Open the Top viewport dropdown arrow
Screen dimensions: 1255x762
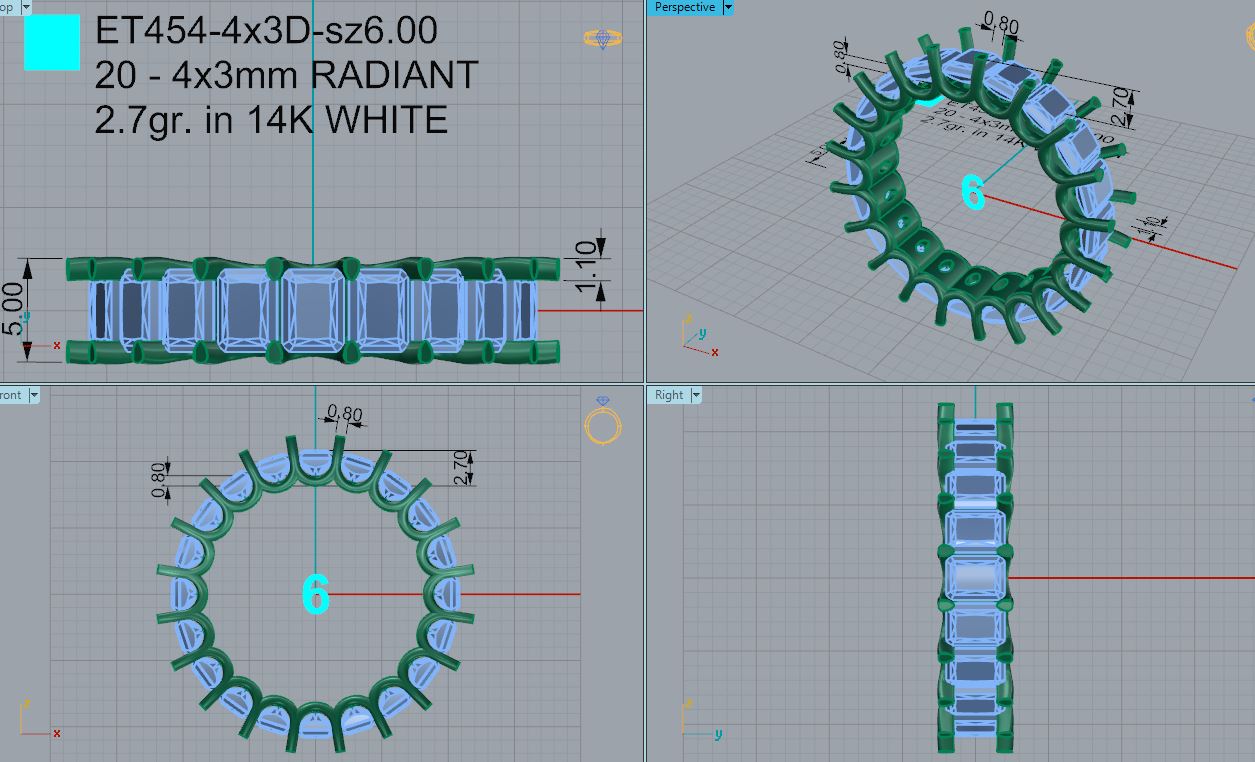coord(24,7)
